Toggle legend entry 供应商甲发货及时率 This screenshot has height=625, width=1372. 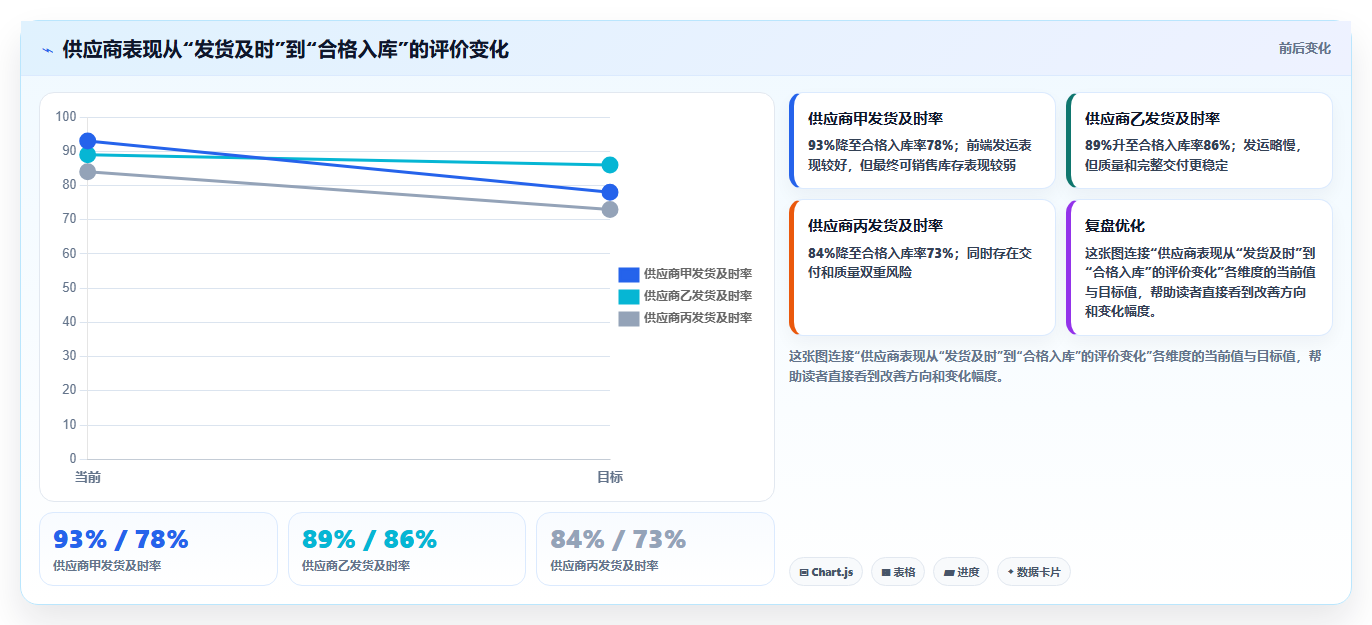click(685, 274)
